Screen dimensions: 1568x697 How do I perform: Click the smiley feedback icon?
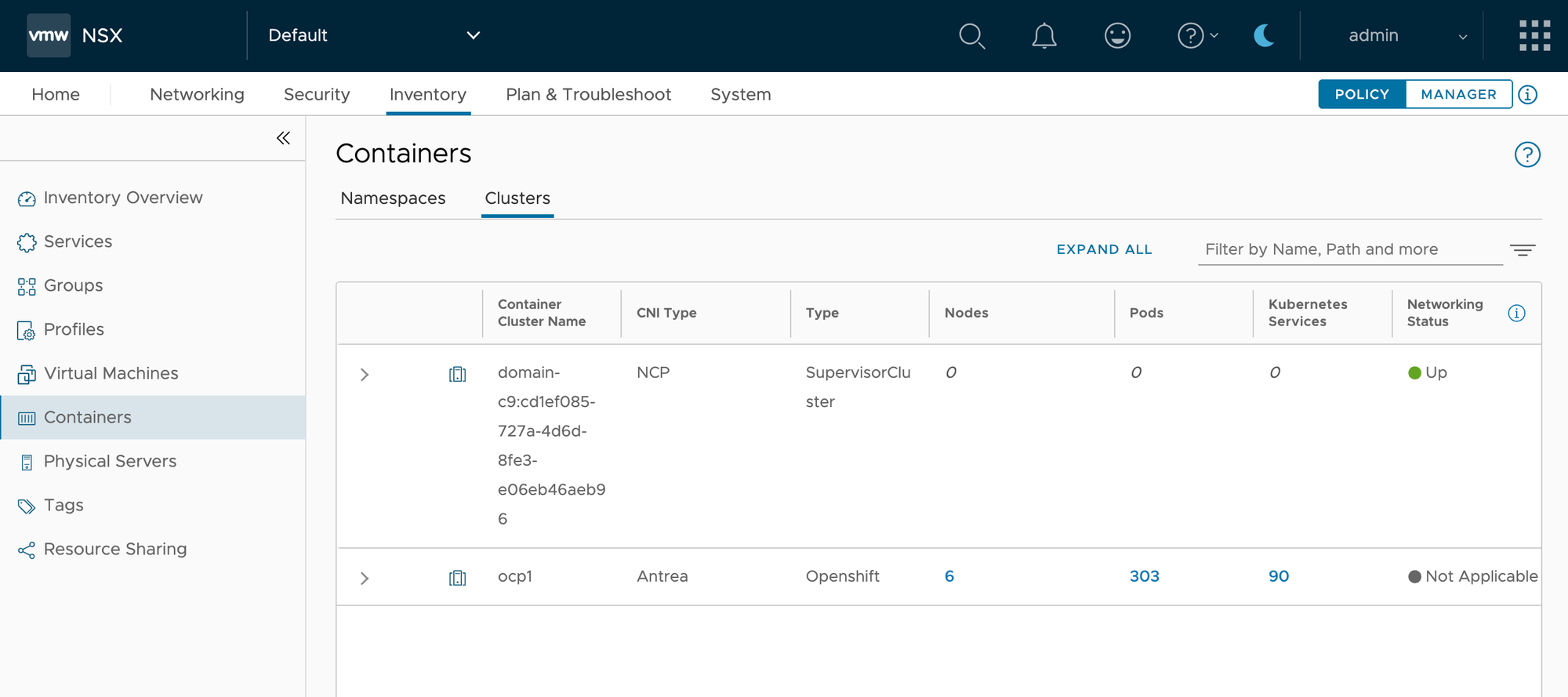tap(1117, 36)
